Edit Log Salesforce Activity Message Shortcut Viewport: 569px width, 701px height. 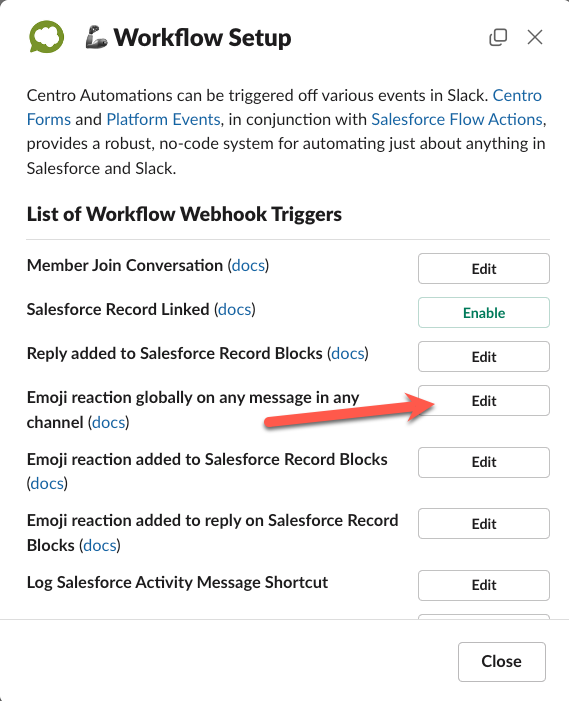tap(484, 585)
